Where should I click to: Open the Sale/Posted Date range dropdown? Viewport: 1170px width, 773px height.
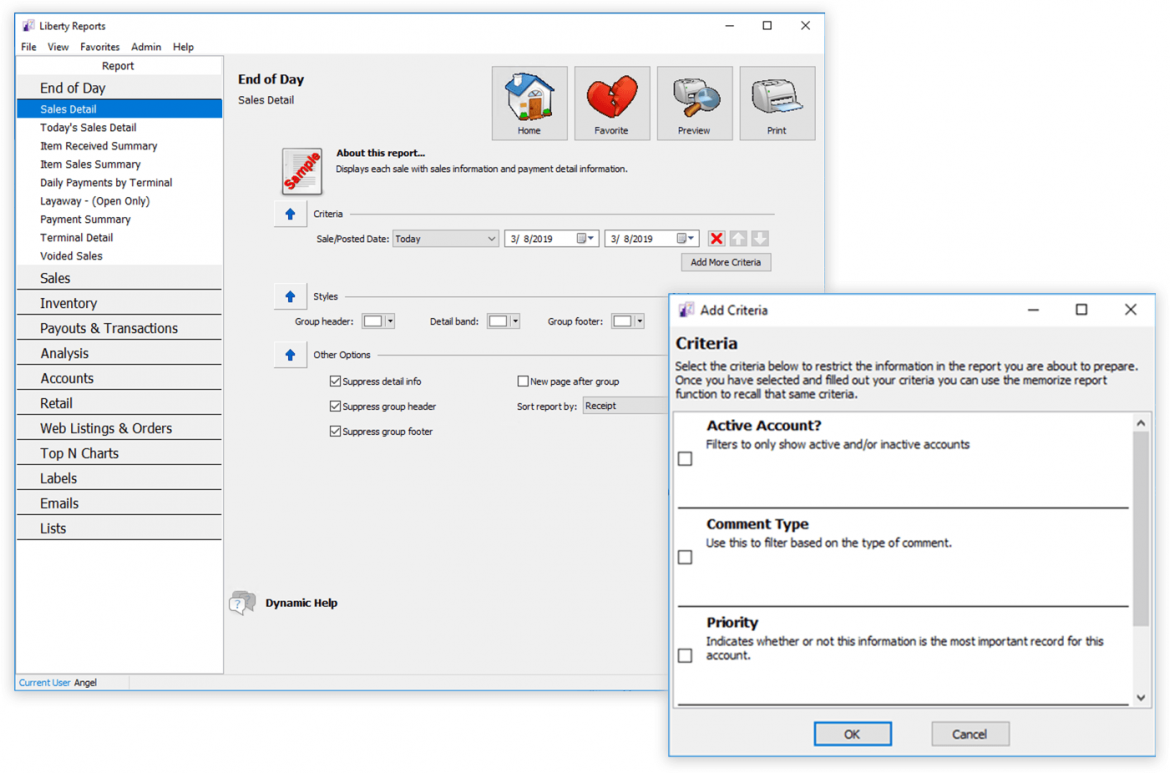(x=445, y=239)
